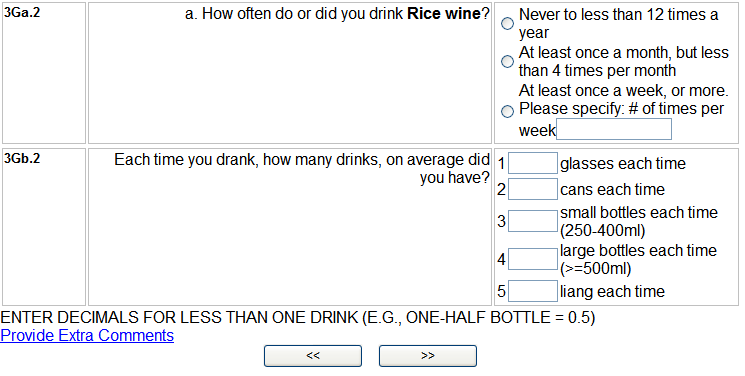The height and width of the screenshot is (376, 745).
Task: Focus the small bottles (250-400ml) field
Action: point(533,221)
